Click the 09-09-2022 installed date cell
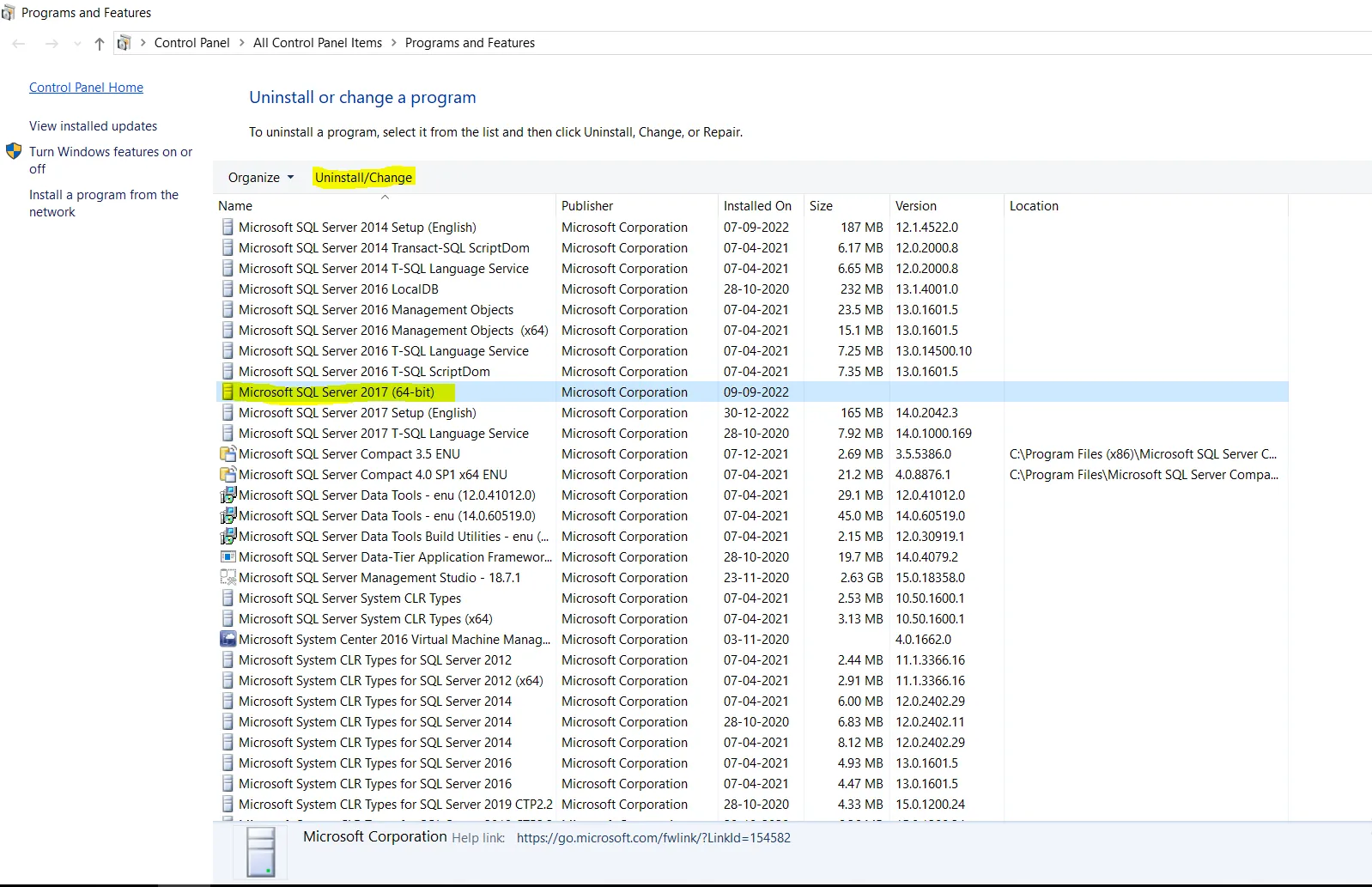The width and height of the screenshot is (1372, 887). (x=756, y=392)
